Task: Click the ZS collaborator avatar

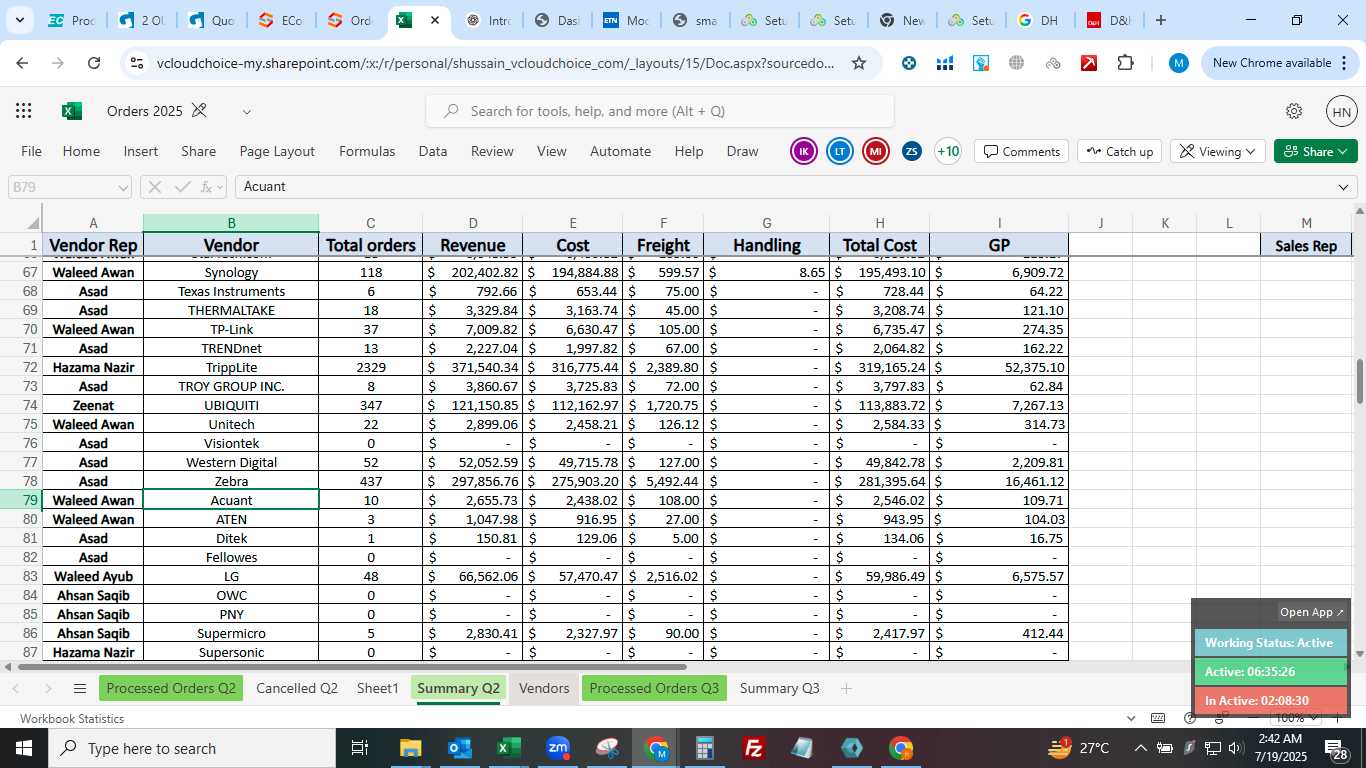Action: (x=911, y=151)
